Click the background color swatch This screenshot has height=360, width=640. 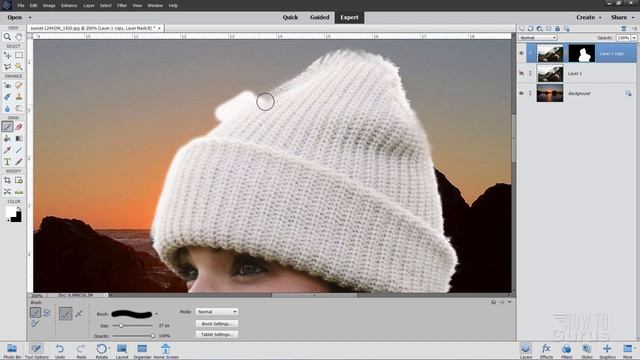(17, 218)
